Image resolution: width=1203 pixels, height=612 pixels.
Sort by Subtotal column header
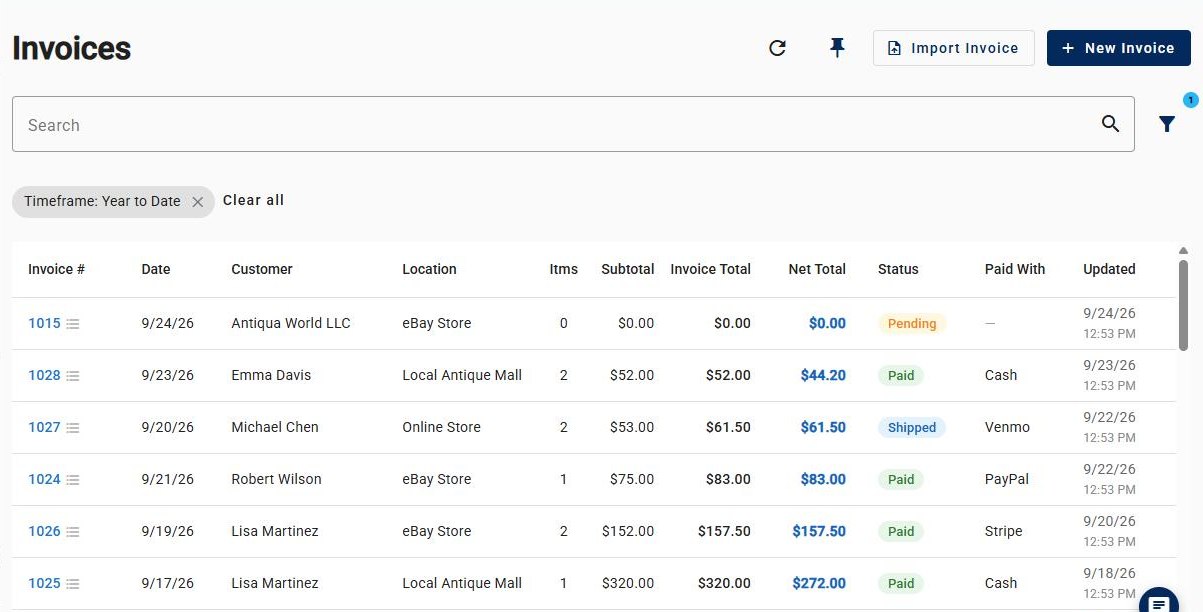[628, 269]
